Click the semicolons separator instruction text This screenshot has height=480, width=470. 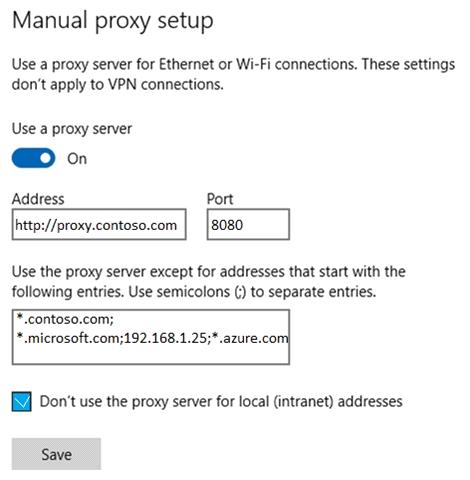(252, 292)
